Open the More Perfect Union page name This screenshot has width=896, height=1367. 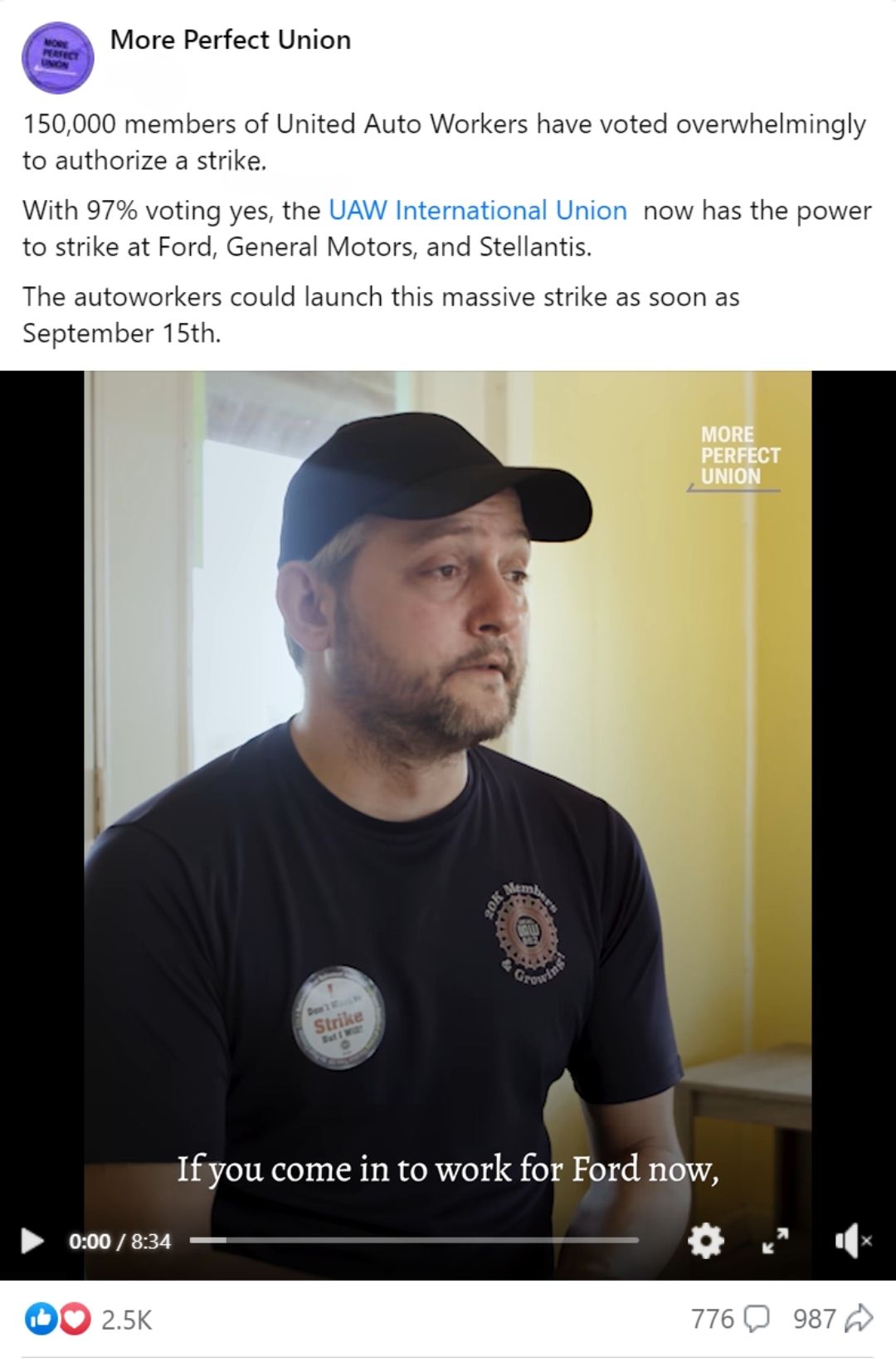(231, 39)
